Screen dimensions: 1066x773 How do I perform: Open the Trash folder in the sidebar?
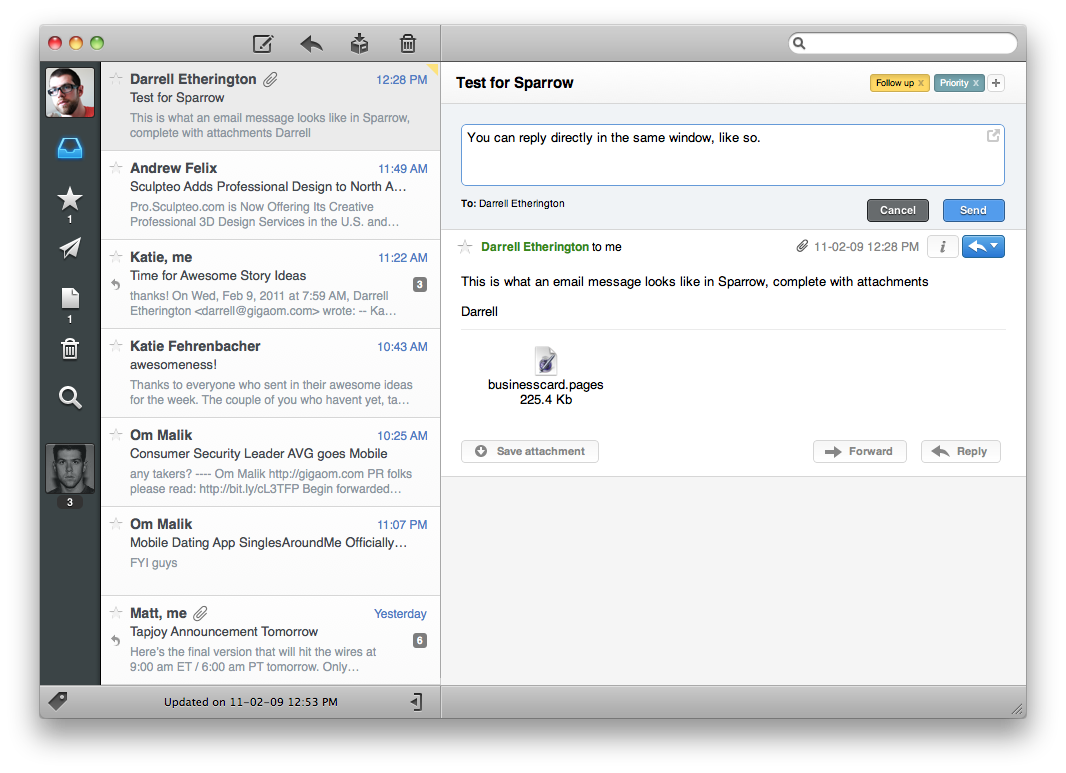70,349
